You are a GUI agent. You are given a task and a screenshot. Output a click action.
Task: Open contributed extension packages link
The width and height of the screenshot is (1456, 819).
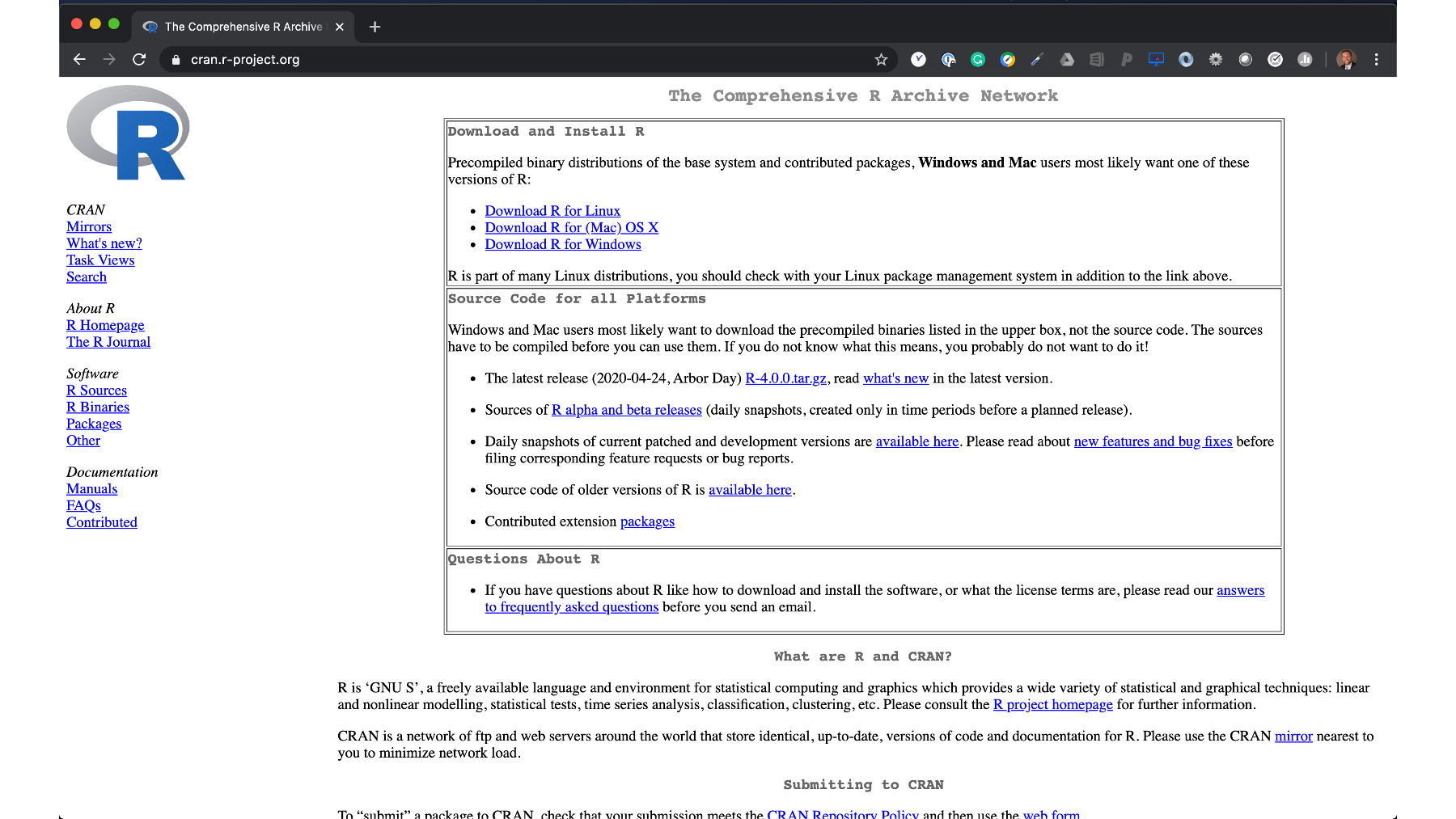[647, 521]
